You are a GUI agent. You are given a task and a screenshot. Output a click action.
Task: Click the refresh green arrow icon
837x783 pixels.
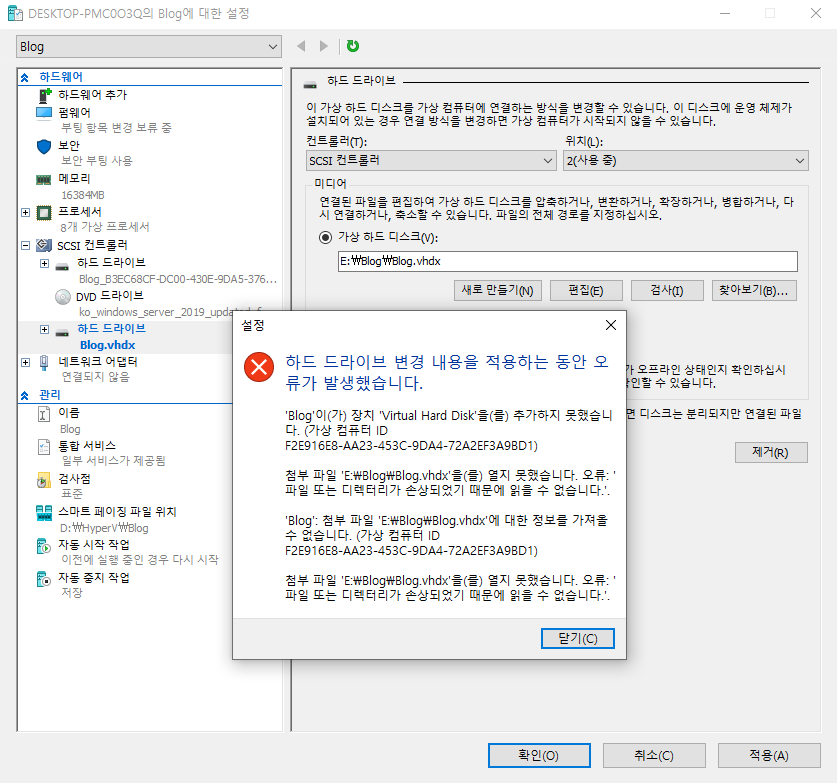pos(353,46)
